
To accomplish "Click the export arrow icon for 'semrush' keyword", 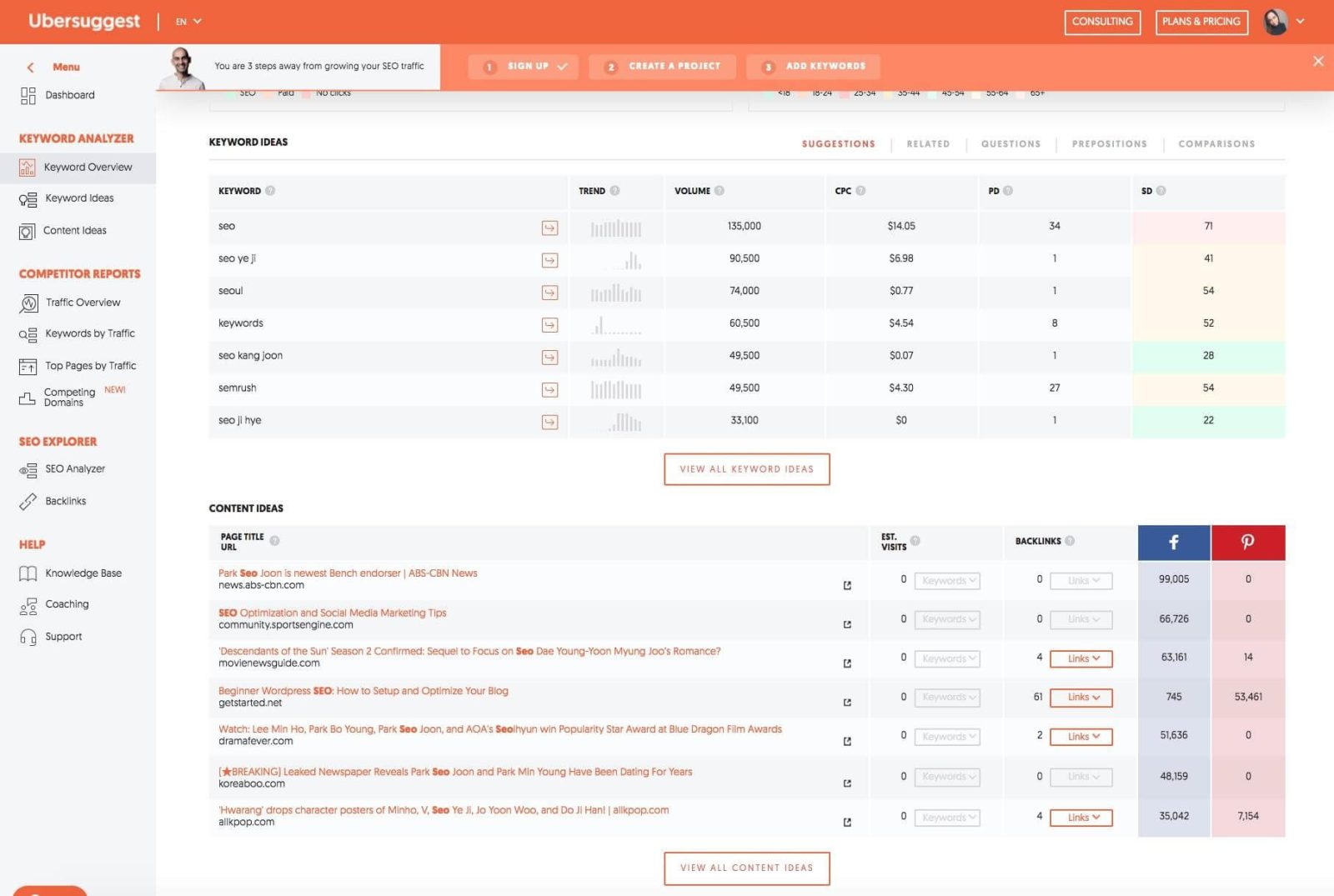I will [x=549, y=390].
